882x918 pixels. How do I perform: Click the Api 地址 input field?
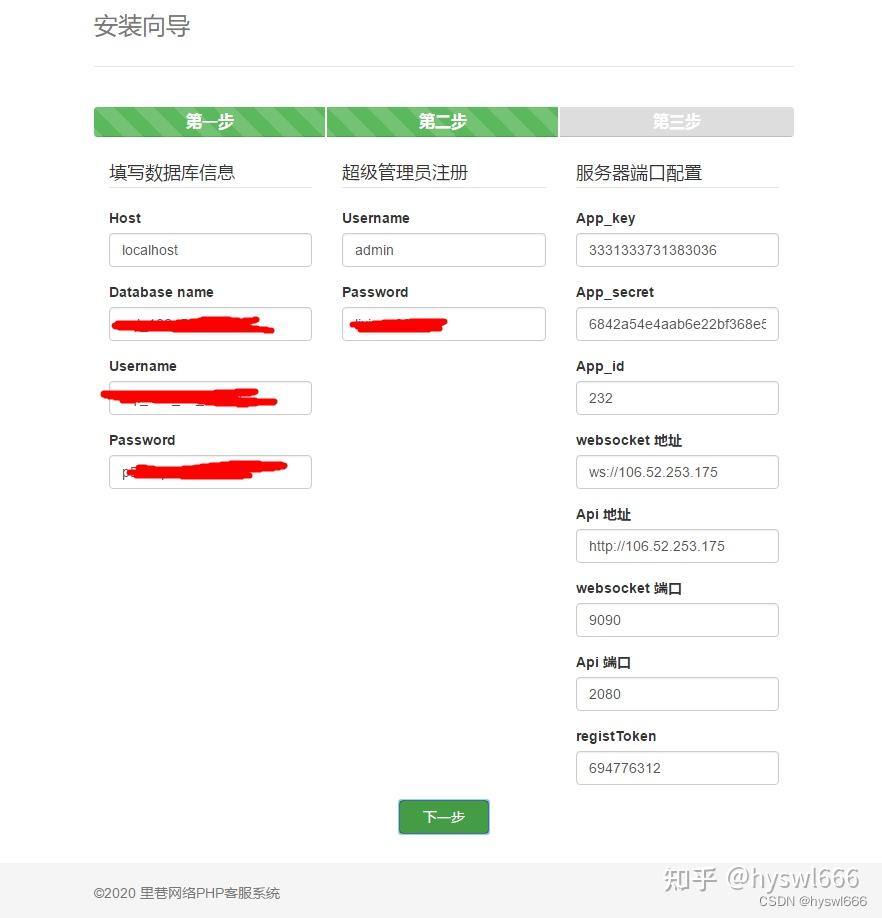pos(677,546)
